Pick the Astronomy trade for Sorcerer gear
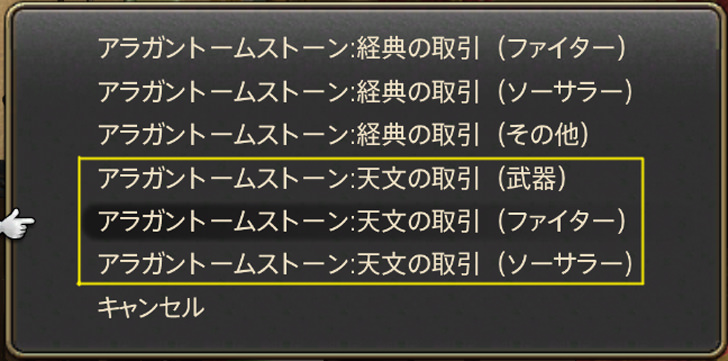 (x=365, y=264)
